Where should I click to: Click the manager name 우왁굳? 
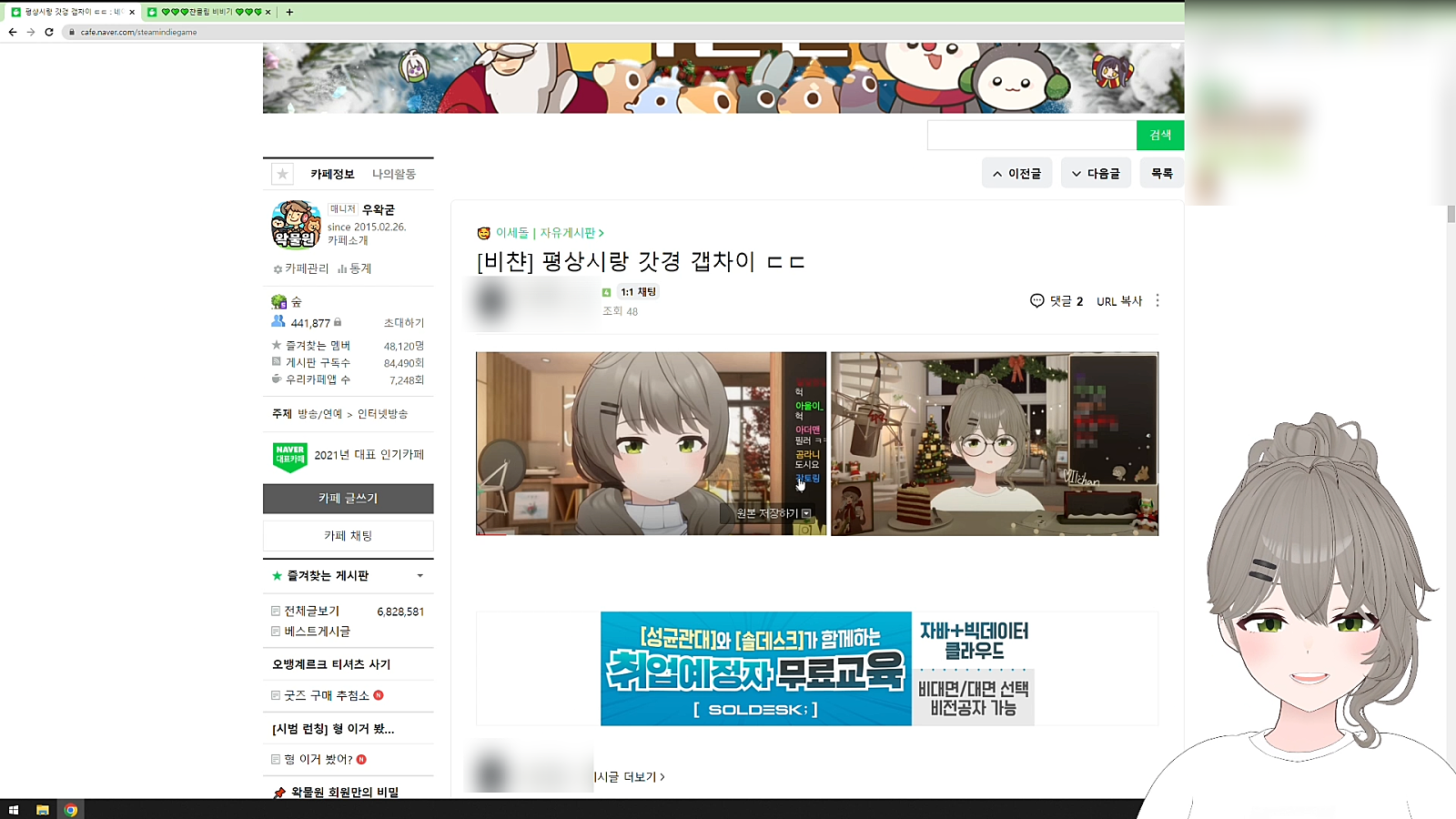(x=379, y=209)
